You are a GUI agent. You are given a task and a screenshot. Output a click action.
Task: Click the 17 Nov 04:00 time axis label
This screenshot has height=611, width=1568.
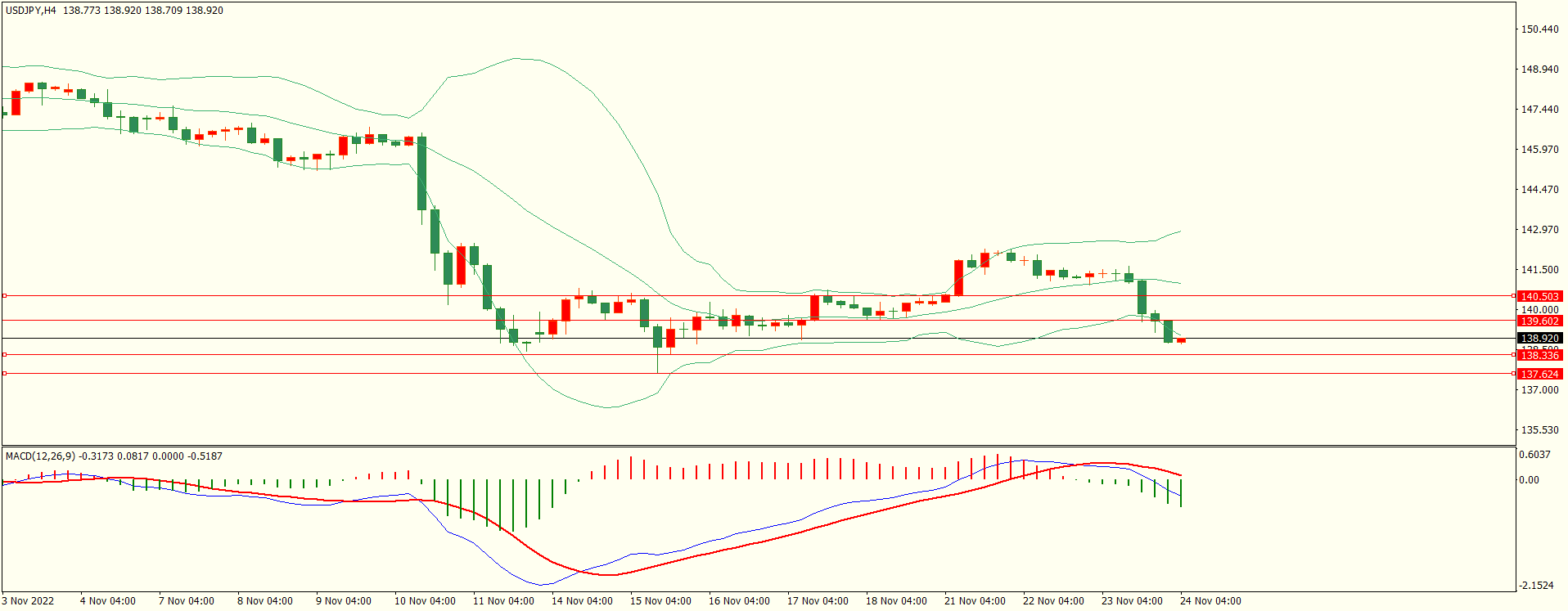point(818,601)
